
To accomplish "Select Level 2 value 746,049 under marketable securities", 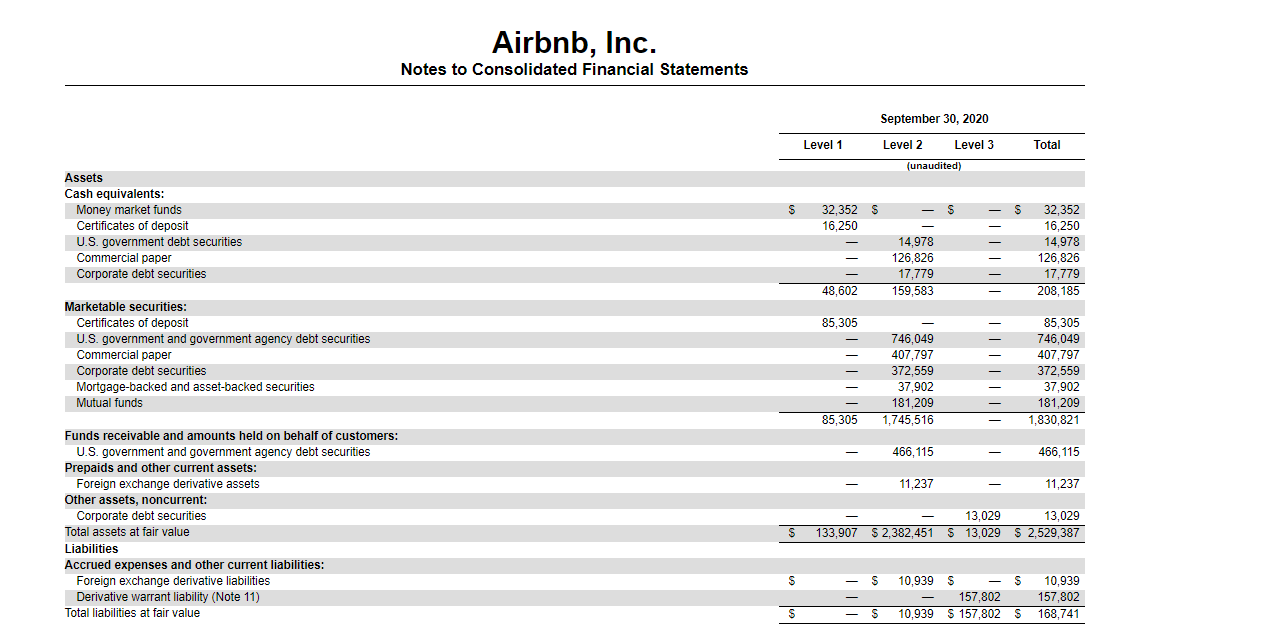I will (912, 339).
